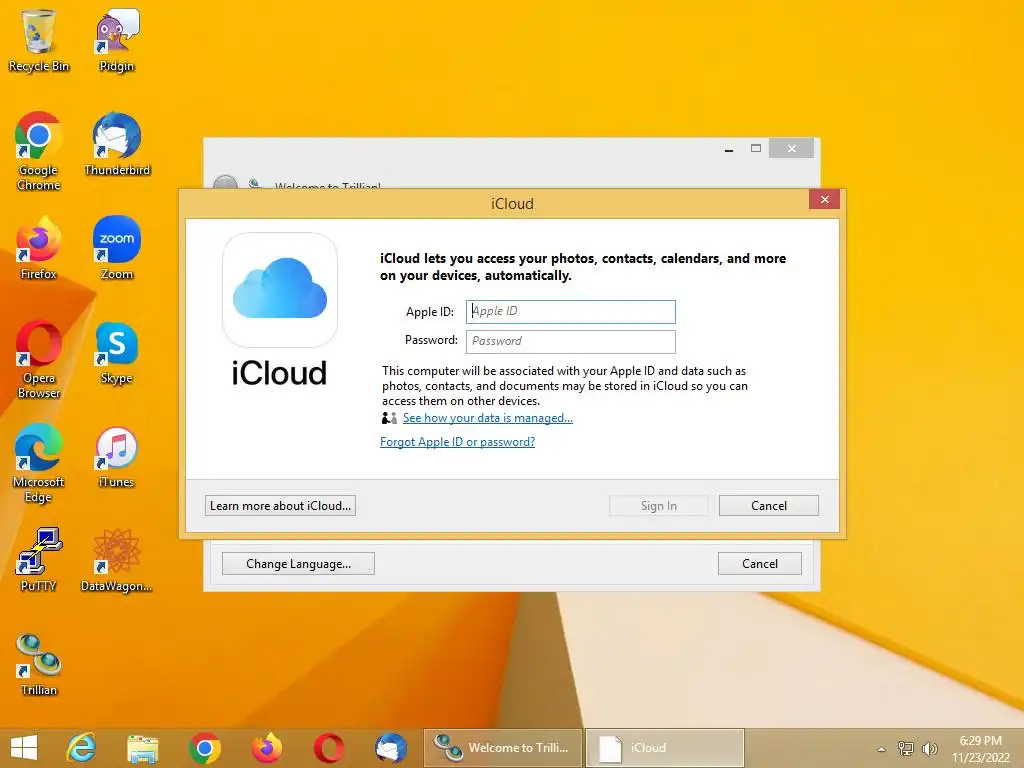
Task: Click the data privacy people icon
Action: coord(389,418)
